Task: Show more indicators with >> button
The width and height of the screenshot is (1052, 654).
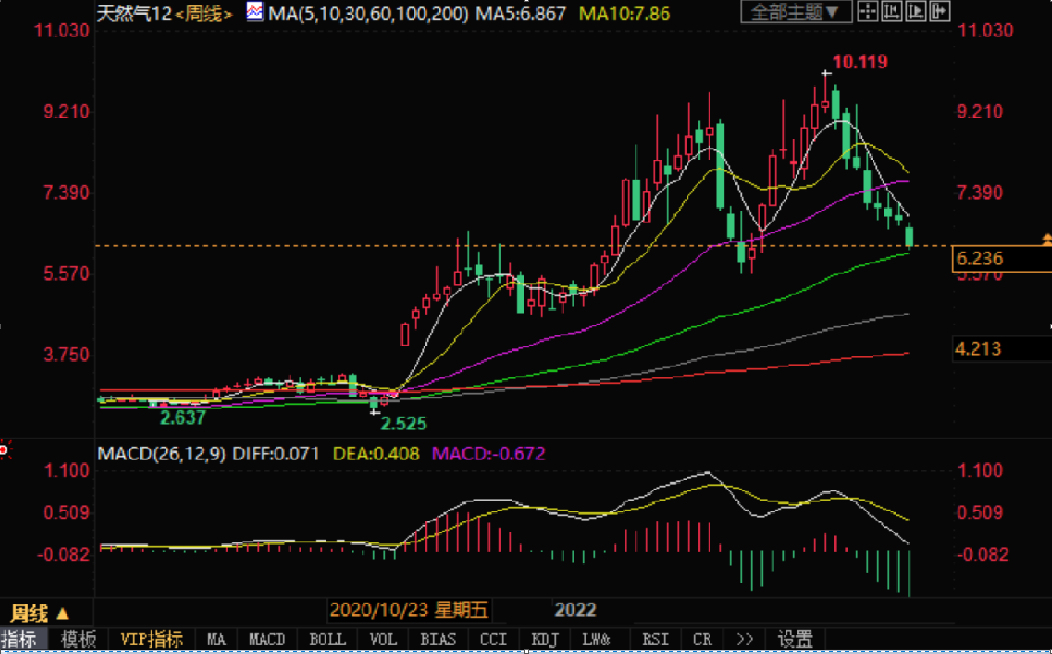Action: 743,639
